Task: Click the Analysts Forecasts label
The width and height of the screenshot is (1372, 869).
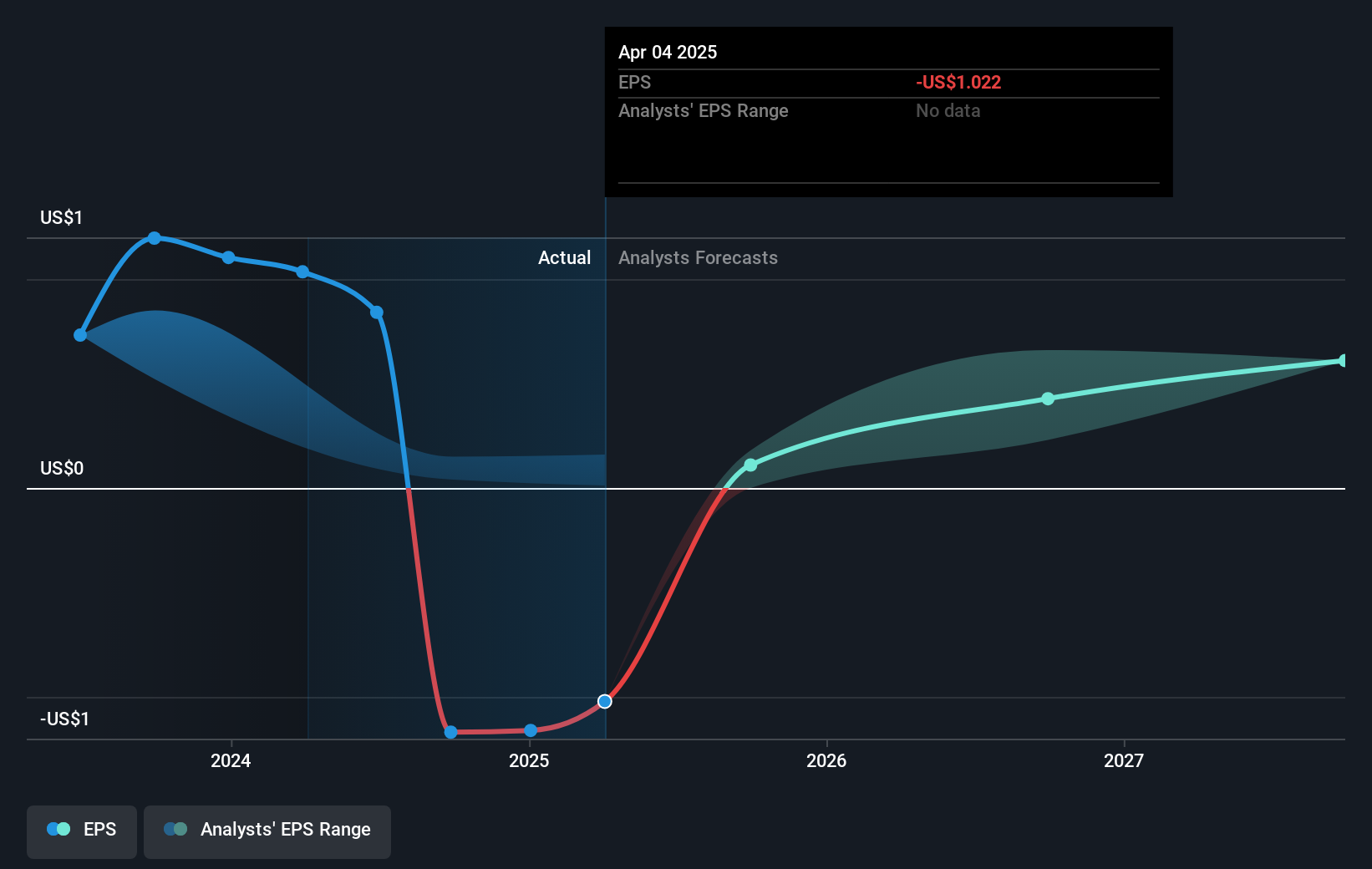Action: pos(698,257)
